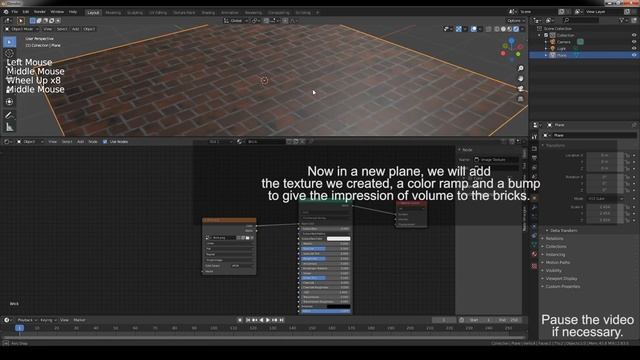640x360 pixels.
Task: Adjust the Roughness slider in Principled node
Action: 325,259
